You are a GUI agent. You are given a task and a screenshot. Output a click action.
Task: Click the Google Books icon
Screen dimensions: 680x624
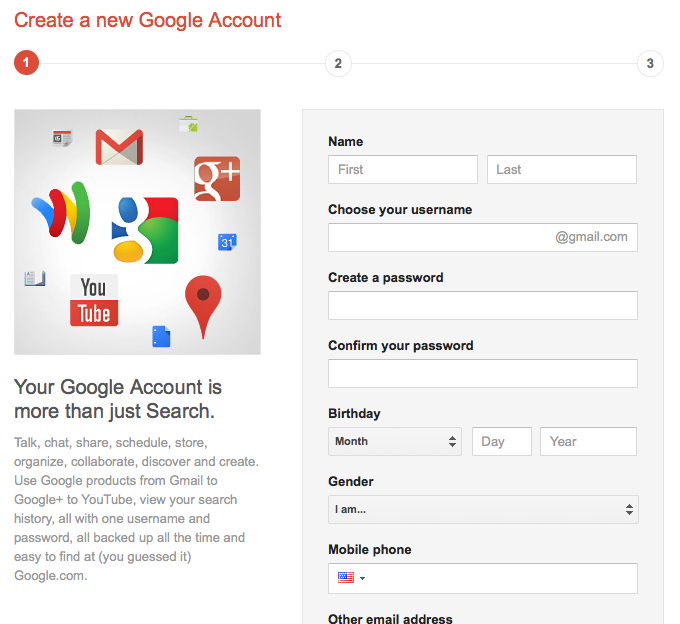point(35,278)
